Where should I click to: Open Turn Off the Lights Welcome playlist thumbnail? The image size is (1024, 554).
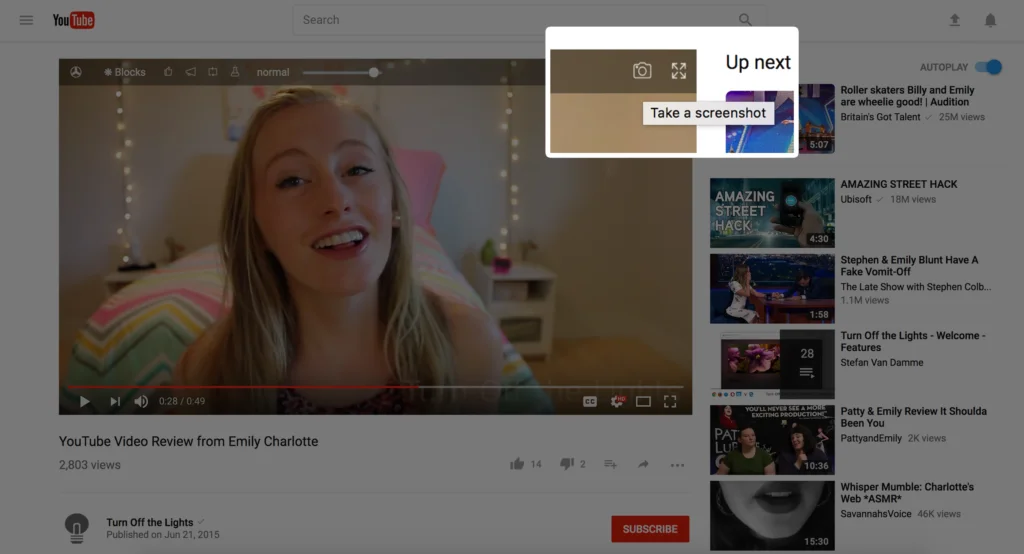[x=772, y=365]
